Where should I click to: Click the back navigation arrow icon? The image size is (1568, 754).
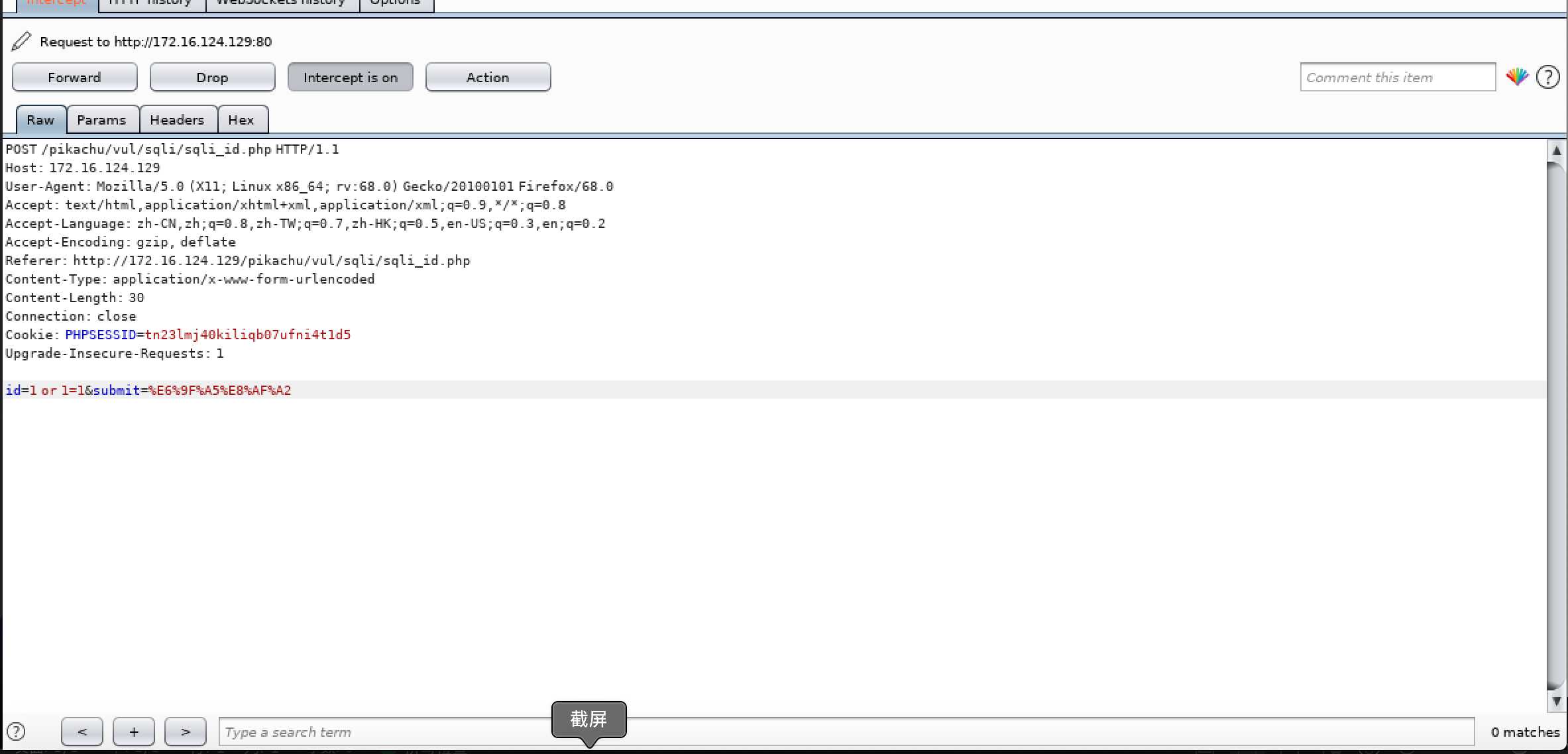click(x=82, y=731)
